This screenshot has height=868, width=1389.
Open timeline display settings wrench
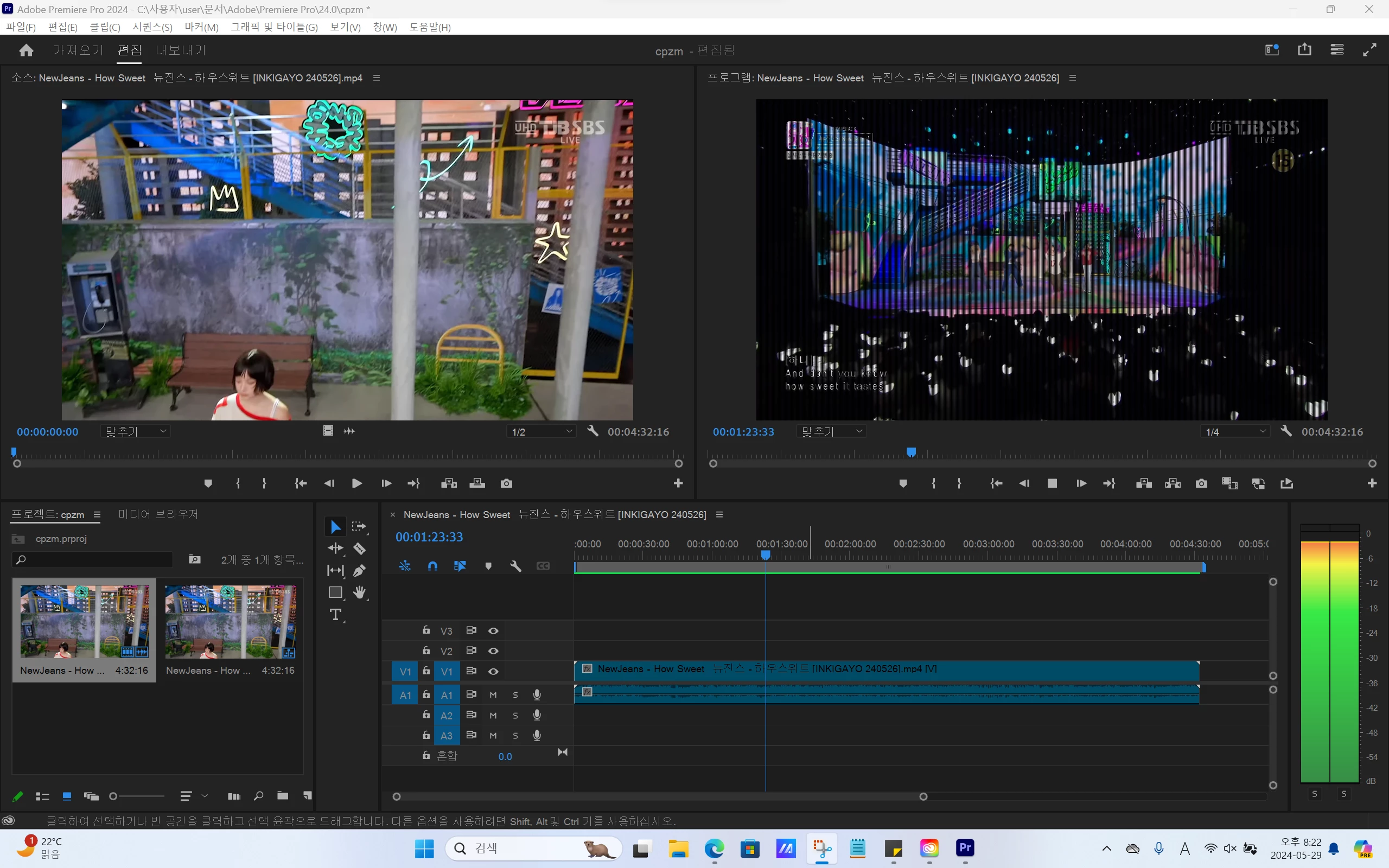pos(515,566)
